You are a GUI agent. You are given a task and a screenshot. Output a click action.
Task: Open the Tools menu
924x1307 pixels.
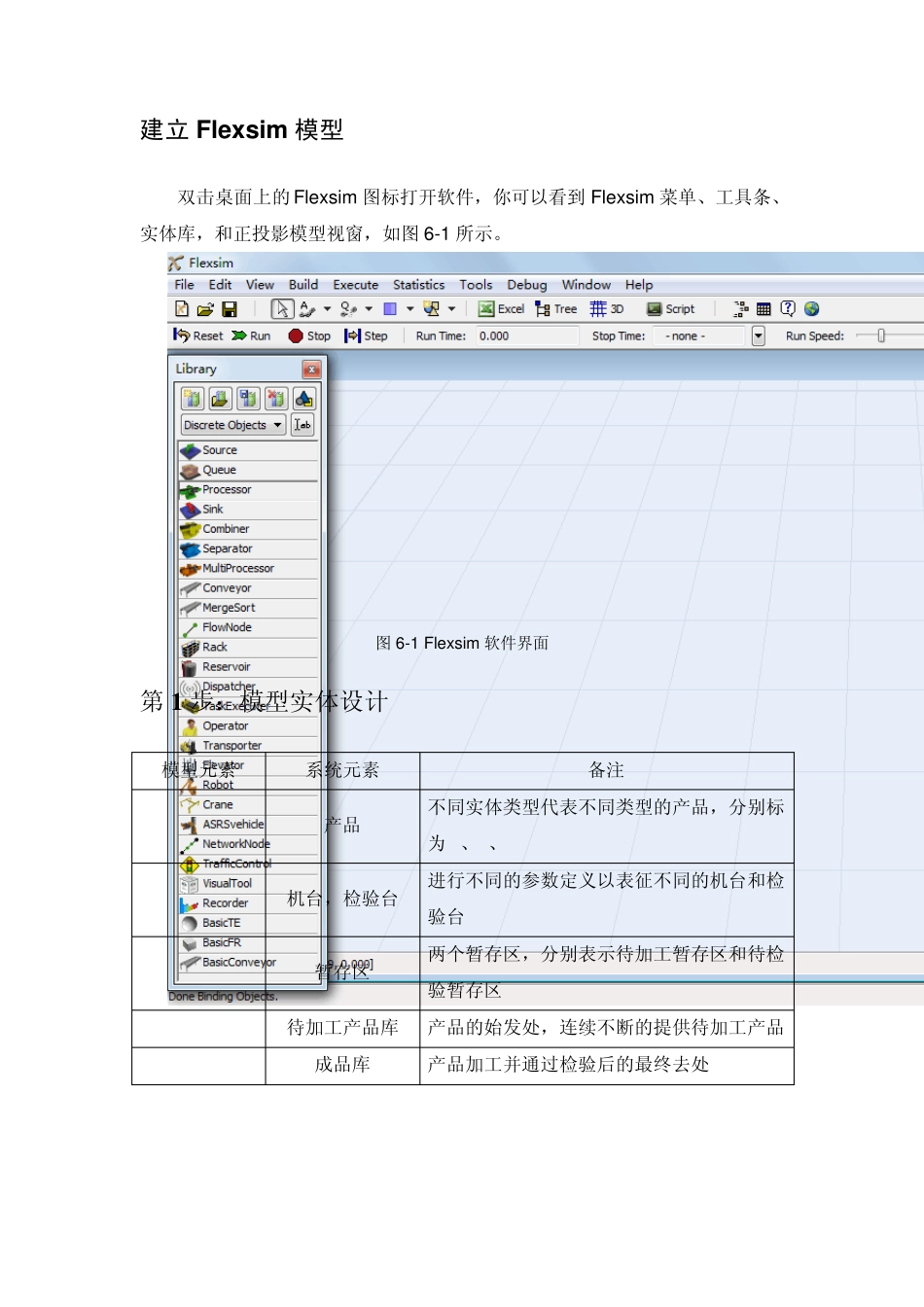tap(476, 285)
